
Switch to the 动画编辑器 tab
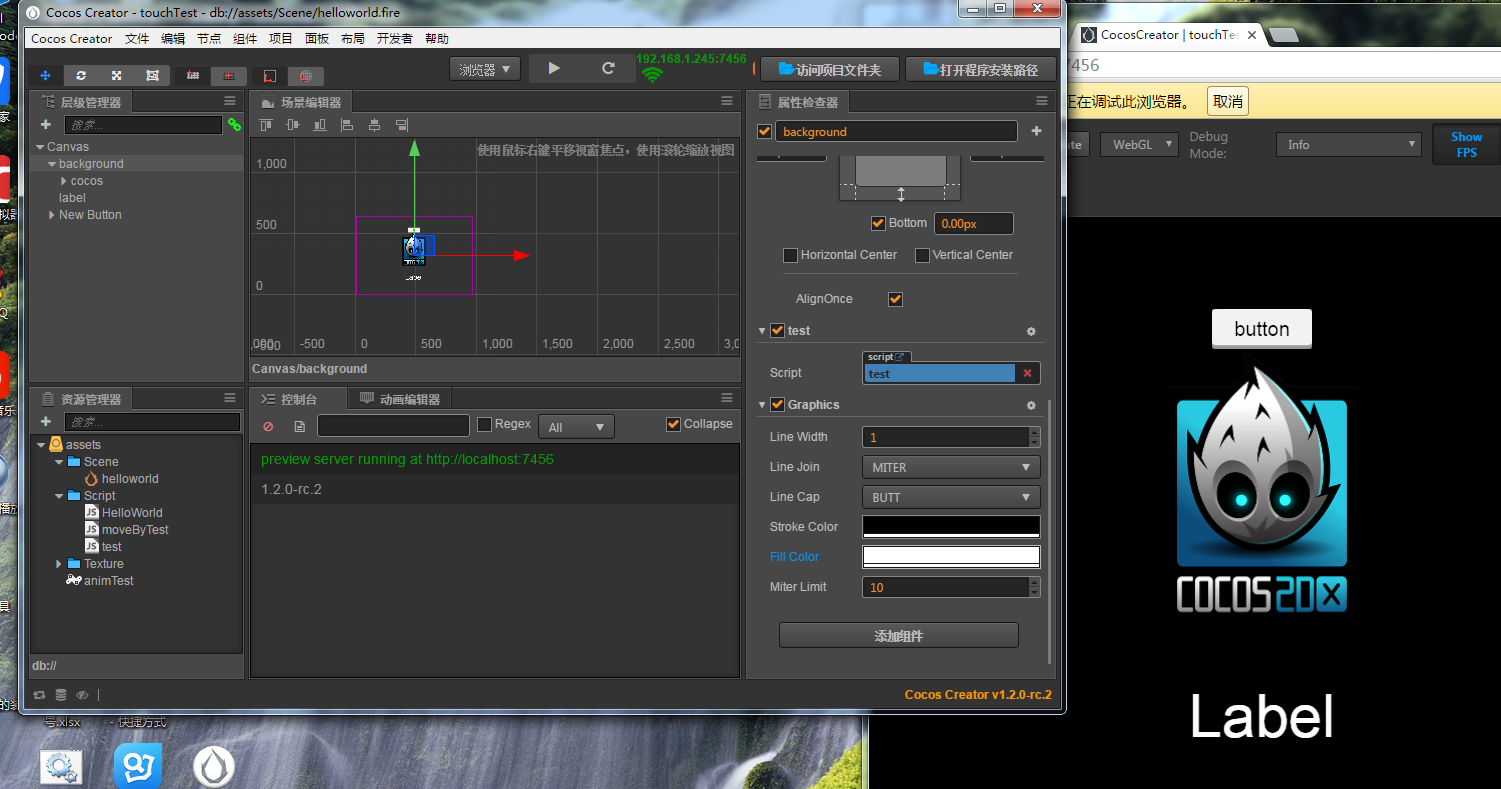(400, 399)
